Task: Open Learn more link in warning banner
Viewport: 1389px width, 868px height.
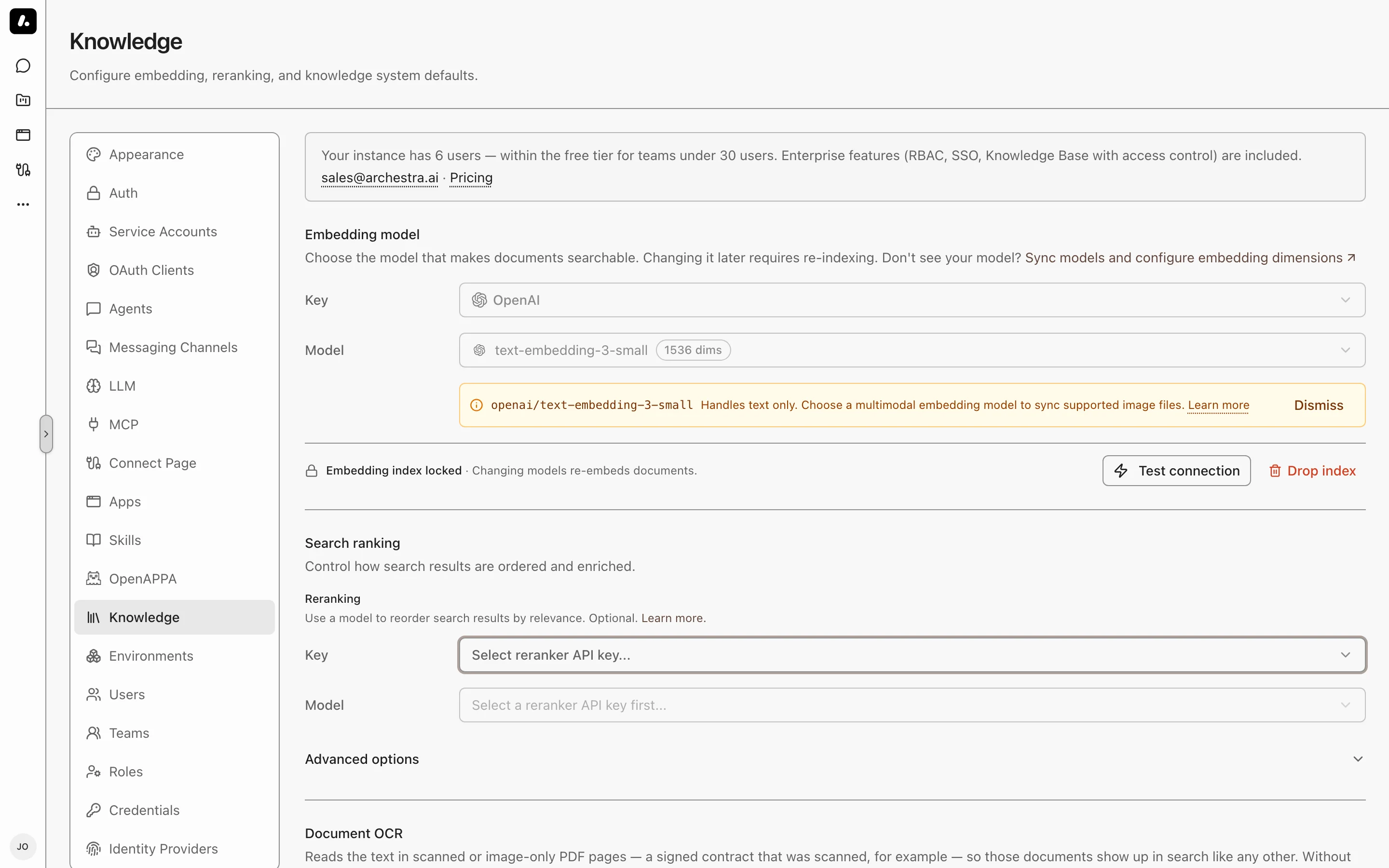Action: click(x=1219, y=405)
